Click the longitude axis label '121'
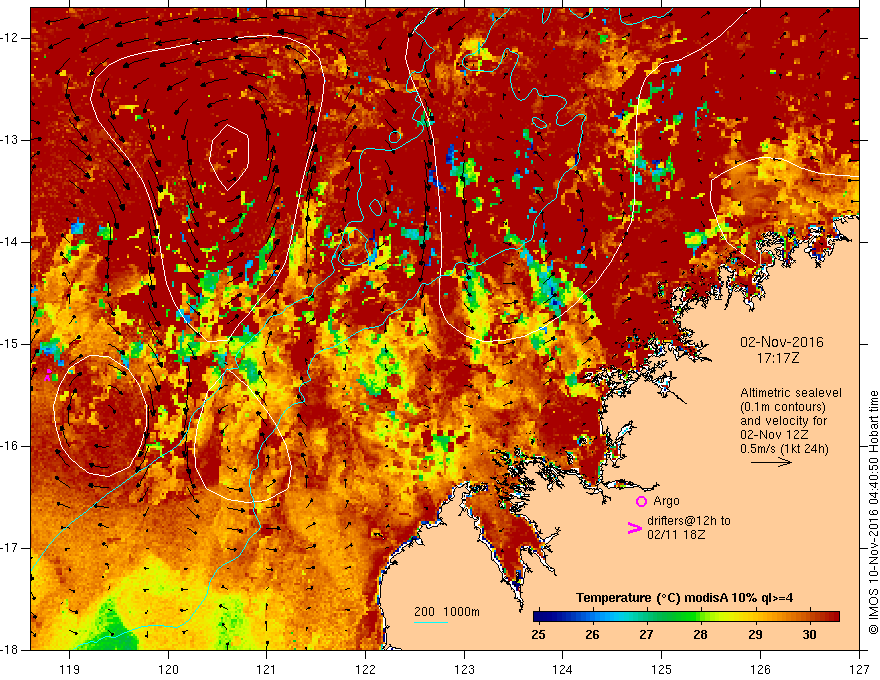Viewport: 880px width, 680px height. tap(267, 669)
